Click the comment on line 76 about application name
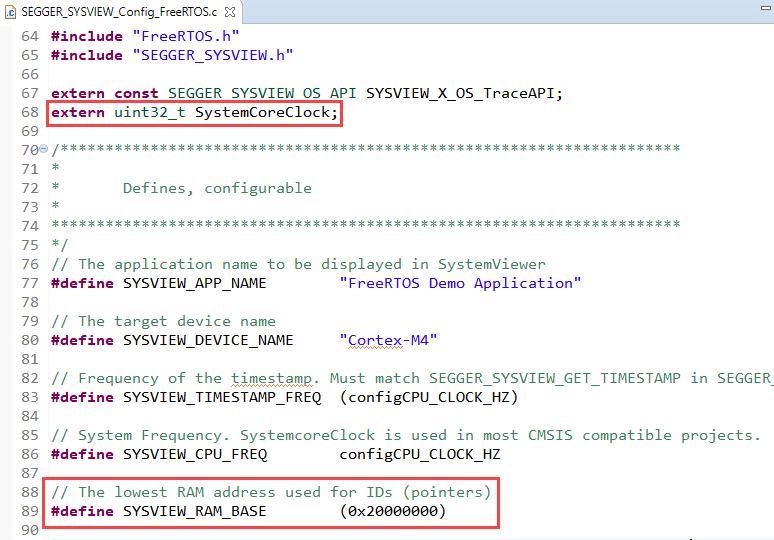This screenshot has width=774, height=540. [x=299, y=265]
